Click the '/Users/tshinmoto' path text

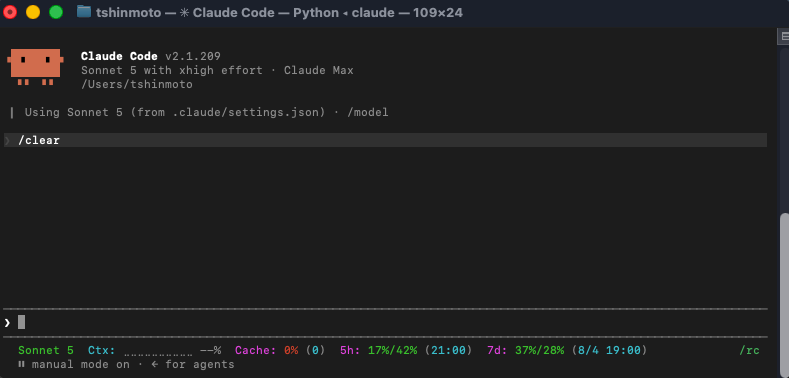(x=137, y=85)
